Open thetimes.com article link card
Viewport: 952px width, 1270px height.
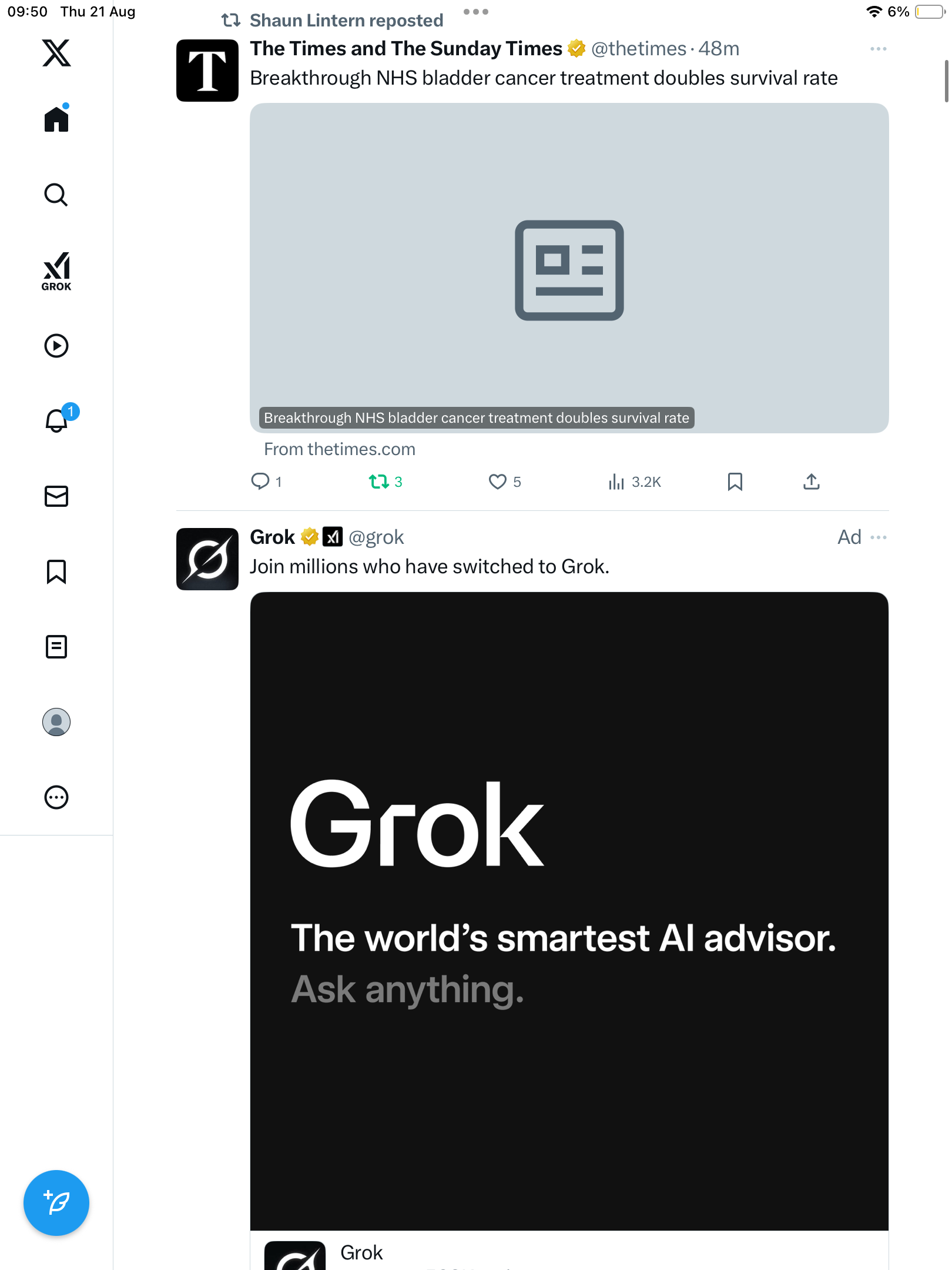[x=569, y=268]
